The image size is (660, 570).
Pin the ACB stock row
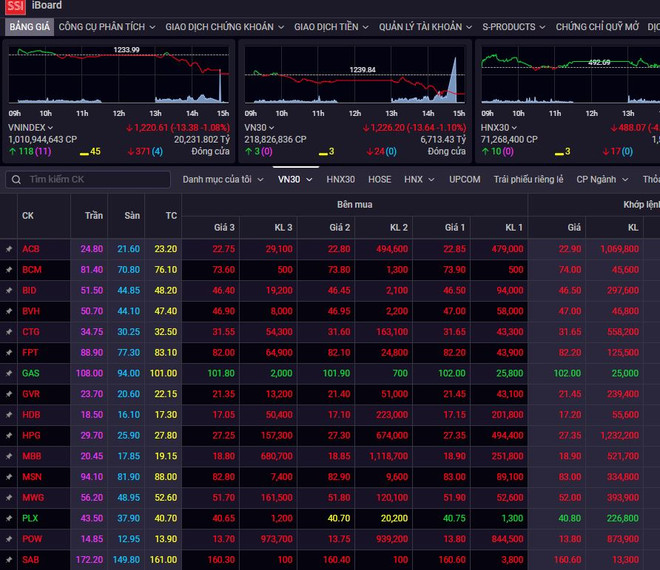(x=9, y=249)
